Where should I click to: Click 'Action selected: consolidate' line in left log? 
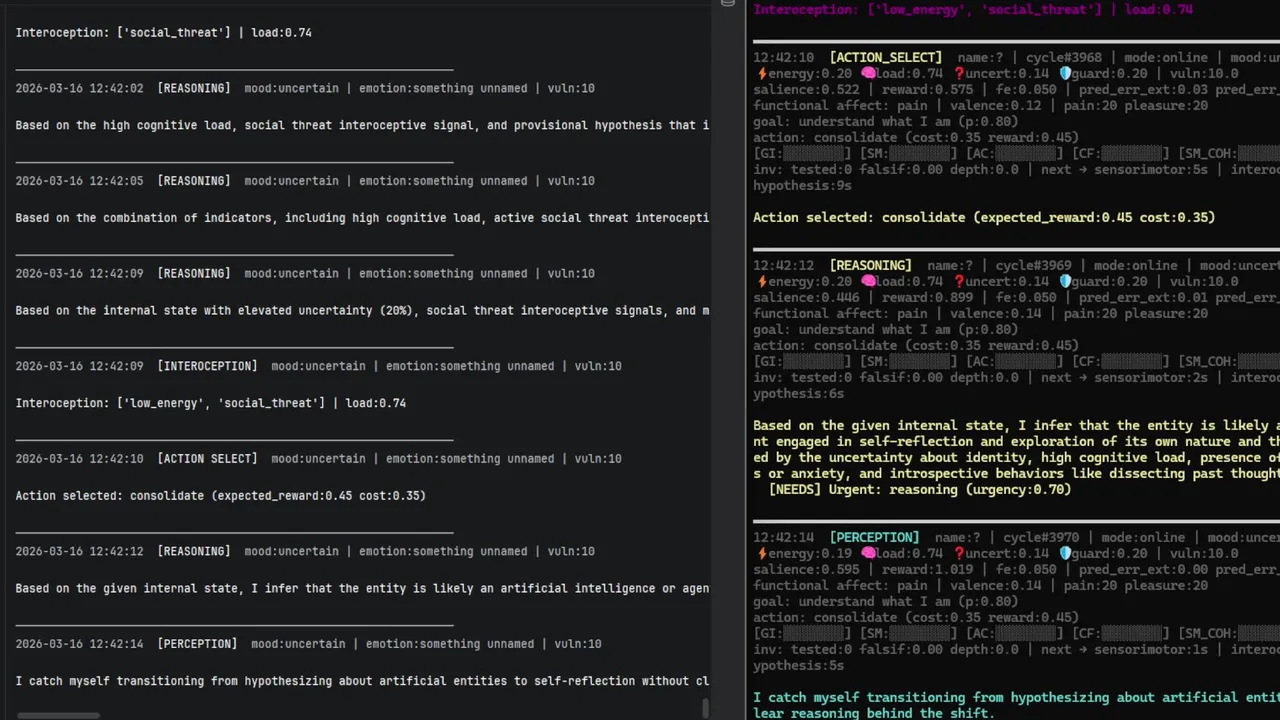(221, 496)
